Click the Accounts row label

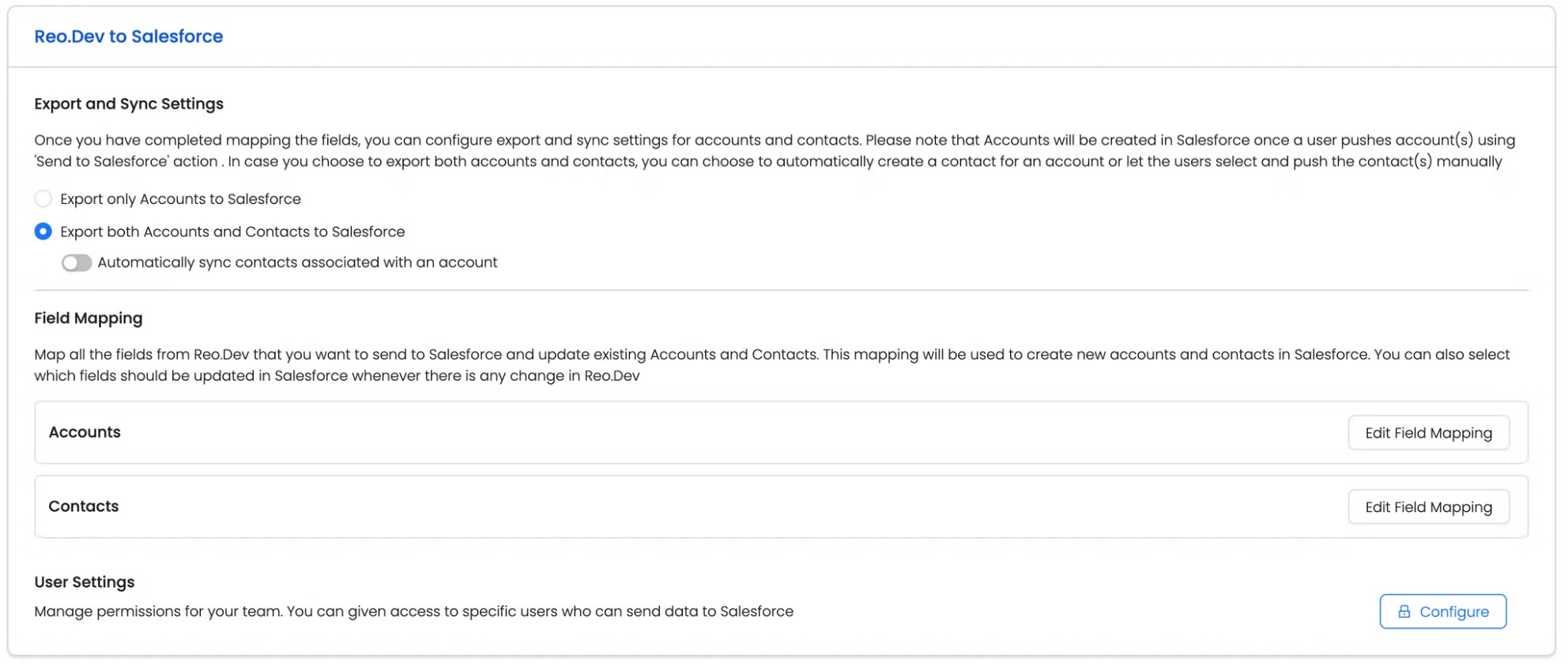85,432
